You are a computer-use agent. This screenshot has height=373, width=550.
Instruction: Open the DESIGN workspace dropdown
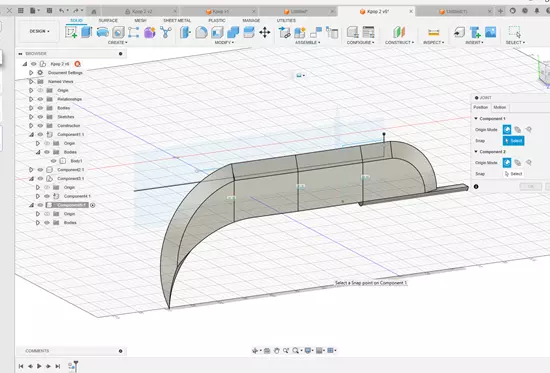point(39,32)
